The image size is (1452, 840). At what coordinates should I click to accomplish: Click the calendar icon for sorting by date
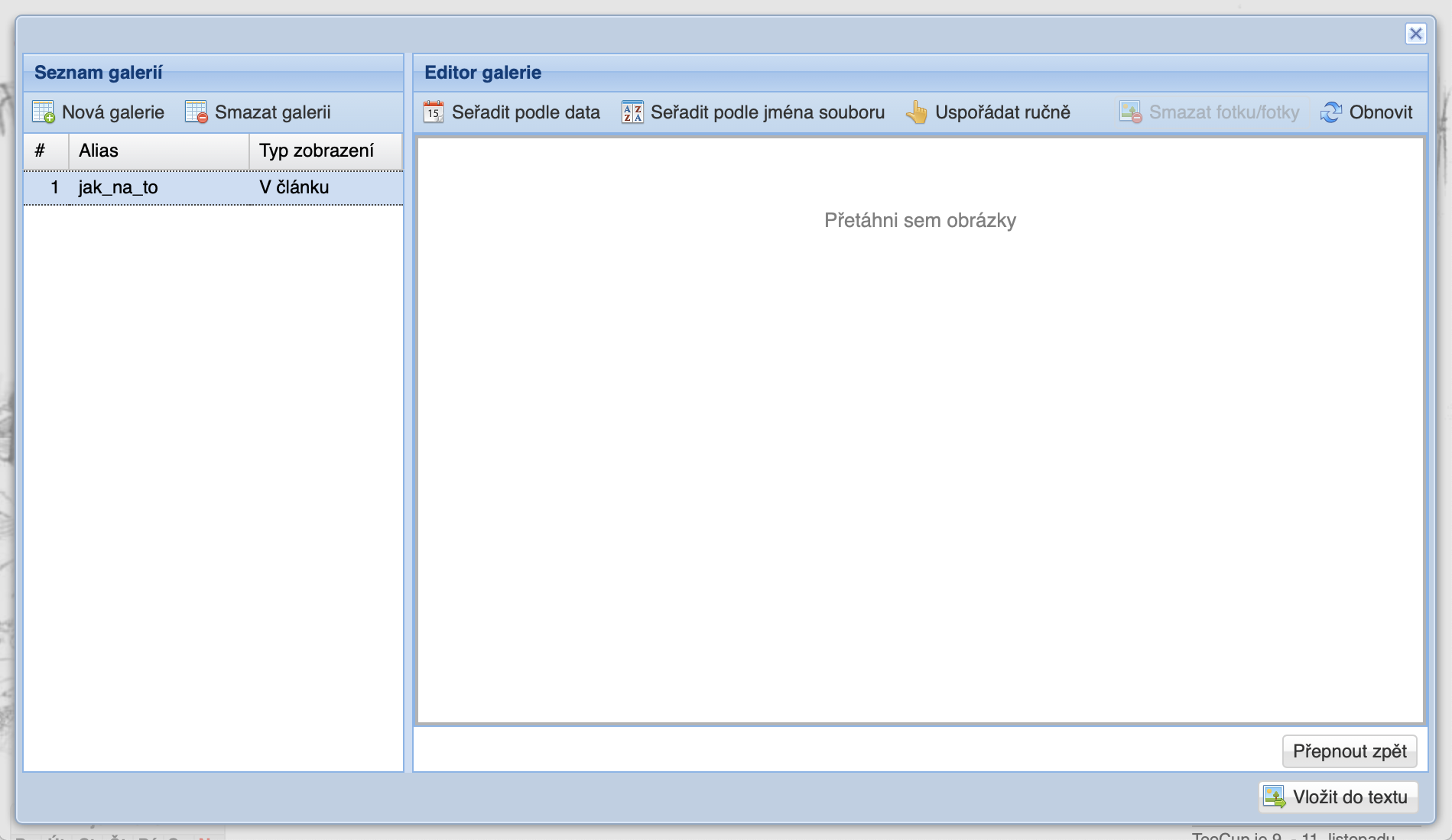pos(434,112)
